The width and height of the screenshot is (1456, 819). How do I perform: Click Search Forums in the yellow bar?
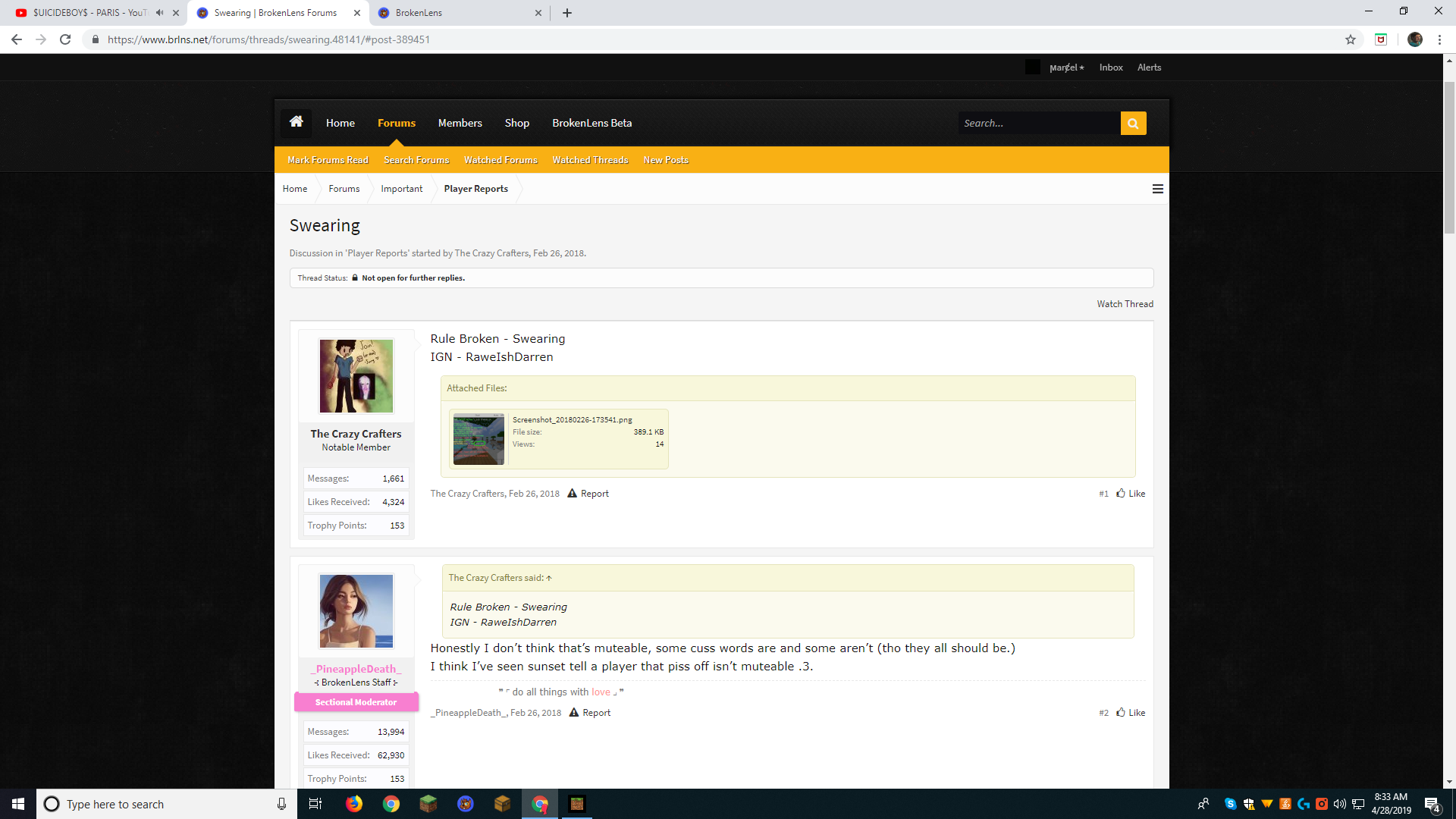416,160
